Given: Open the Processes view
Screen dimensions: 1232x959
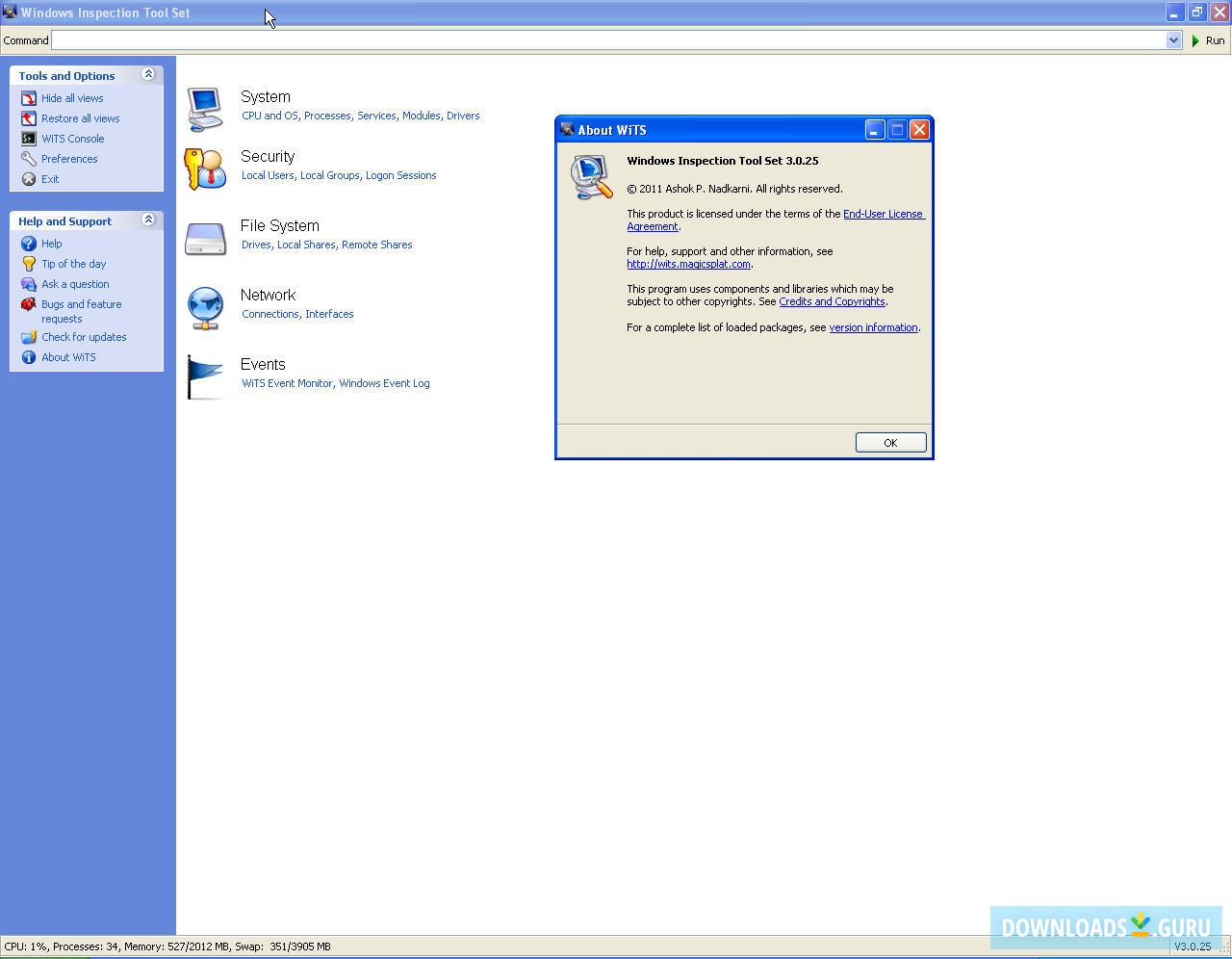Looking at the screenshot, I should tap(327, 116).
